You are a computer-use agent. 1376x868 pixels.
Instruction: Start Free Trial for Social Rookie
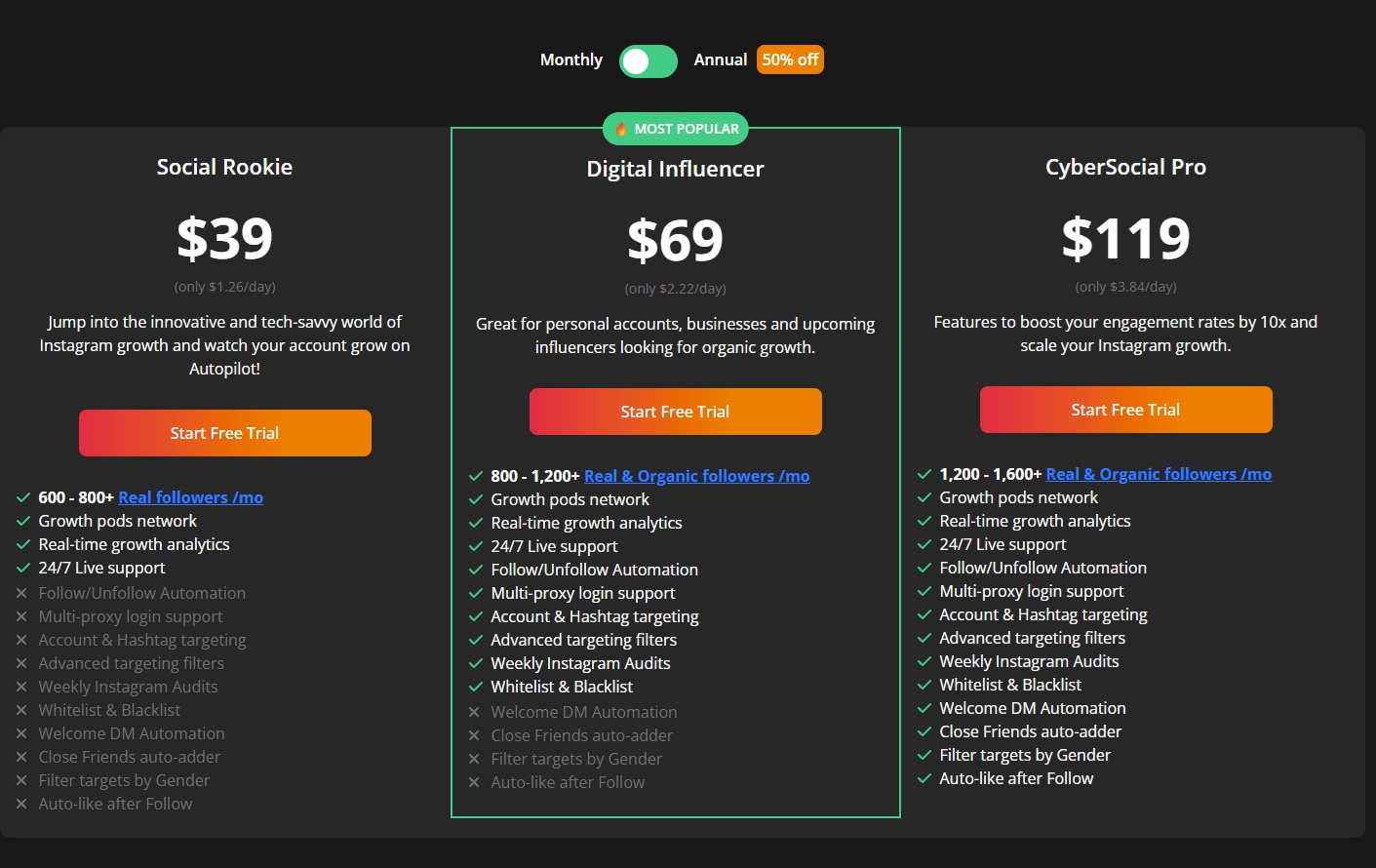click(225, 433)
